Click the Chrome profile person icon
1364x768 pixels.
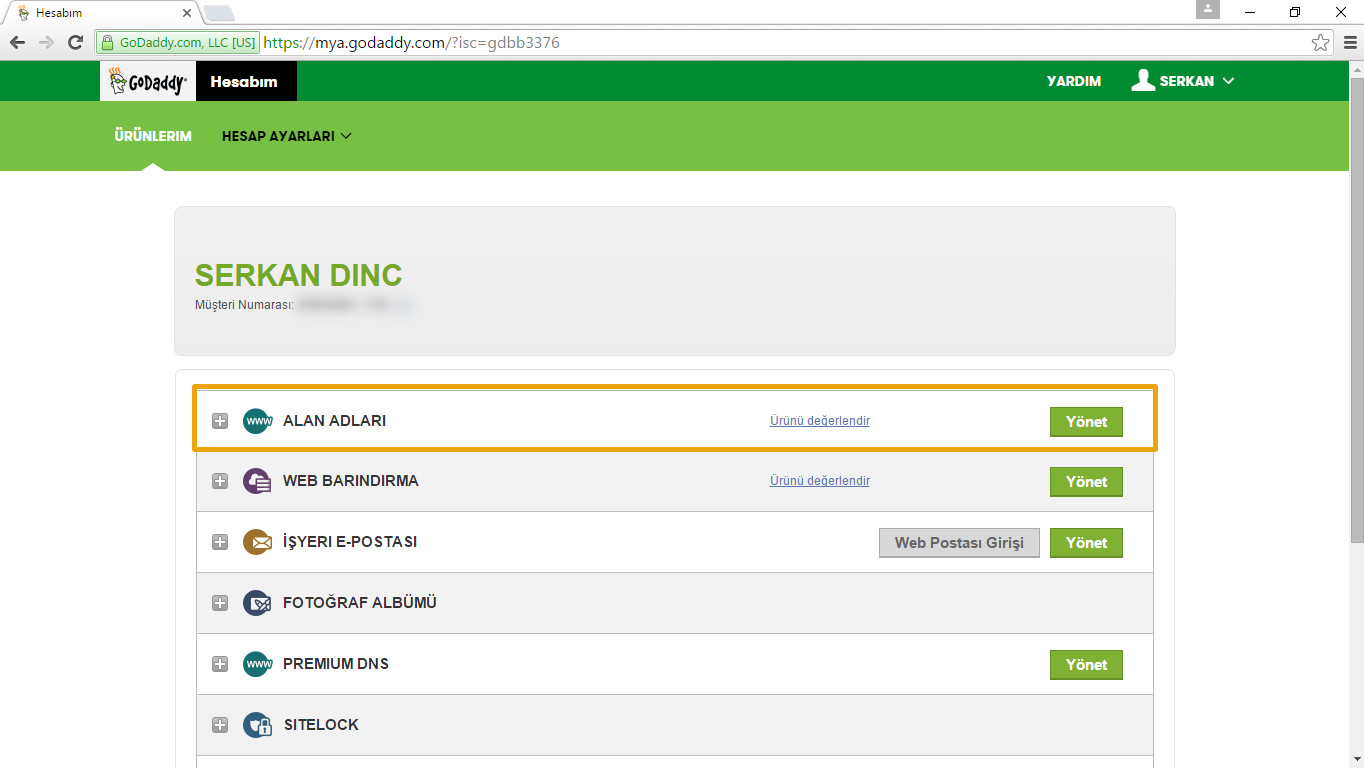[x=1208, y=9]
